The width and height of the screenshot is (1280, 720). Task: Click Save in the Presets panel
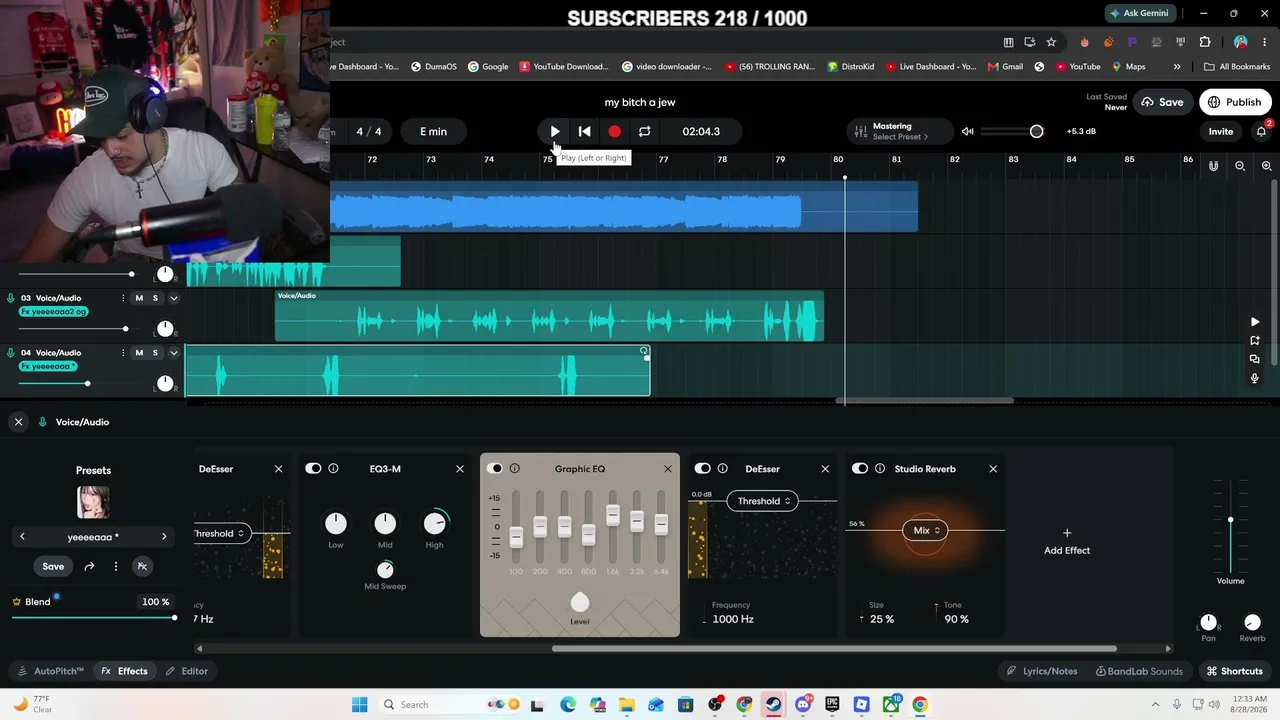tap(53, 566)
